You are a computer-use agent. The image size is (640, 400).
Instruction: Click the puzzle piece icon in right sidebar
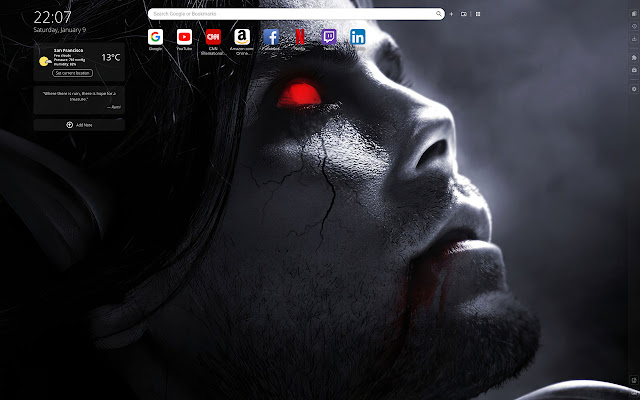pos(634,58)
